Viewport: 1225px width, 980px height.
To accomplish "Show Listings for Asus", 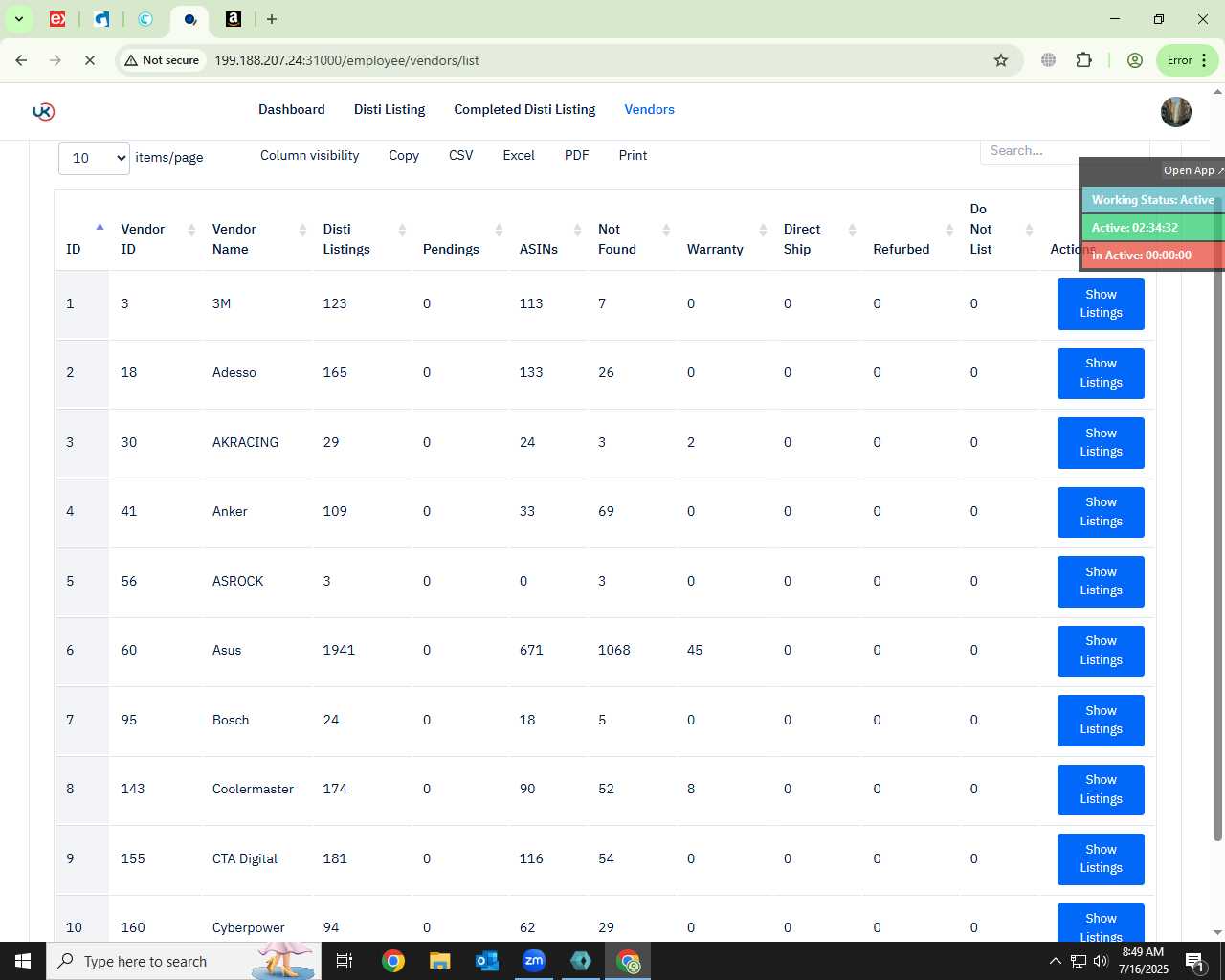I will point(1101,651).
